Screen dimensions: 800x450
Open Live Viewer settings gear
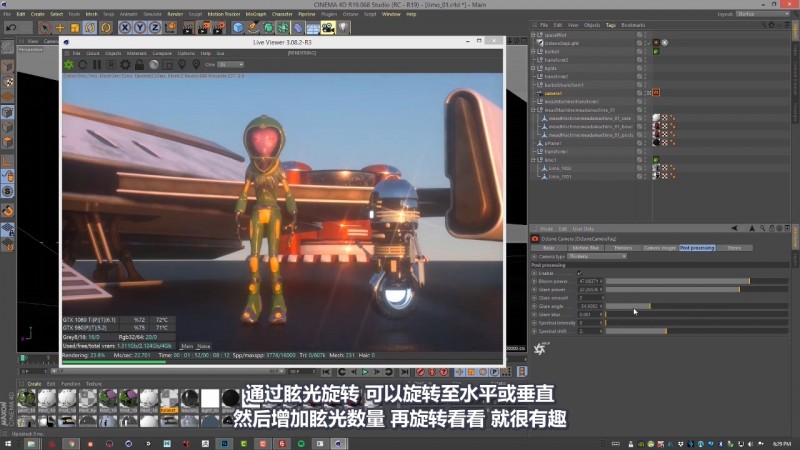click(125, 65)
